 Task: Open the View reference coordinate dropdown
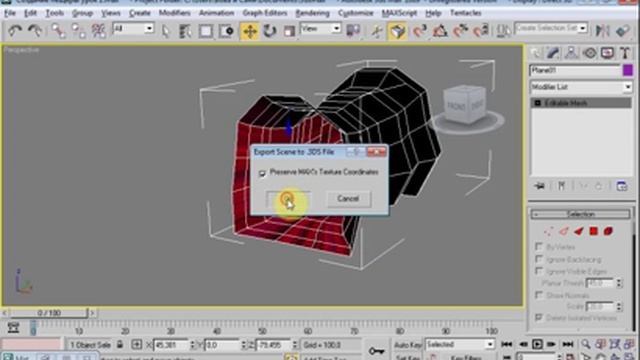[x=320, y=29]
